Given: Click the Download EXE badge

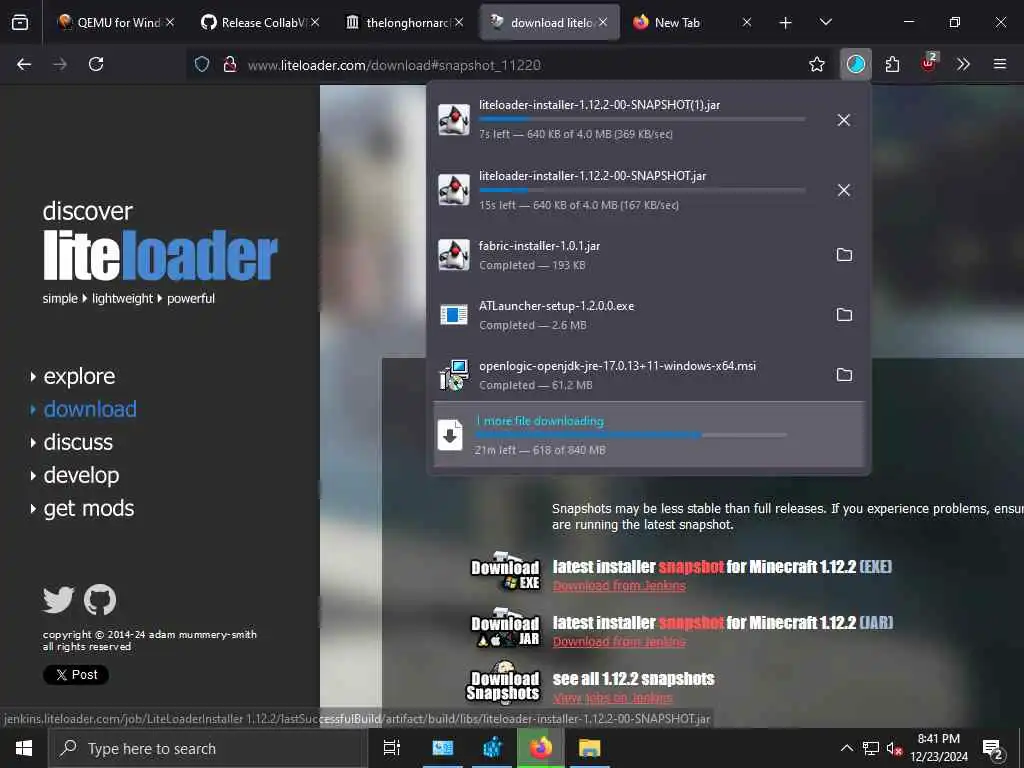Looking at the screenshot, I should 505,571.
